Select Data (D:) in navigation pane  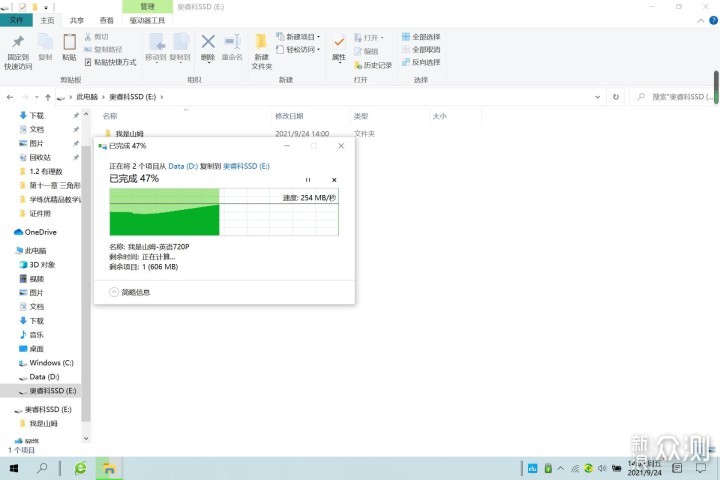click(39, 377)
